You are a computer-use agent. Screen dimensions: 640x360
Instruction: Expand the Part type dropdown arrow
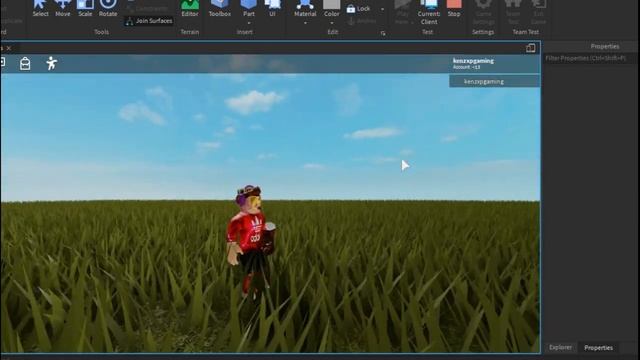[249, 23]
